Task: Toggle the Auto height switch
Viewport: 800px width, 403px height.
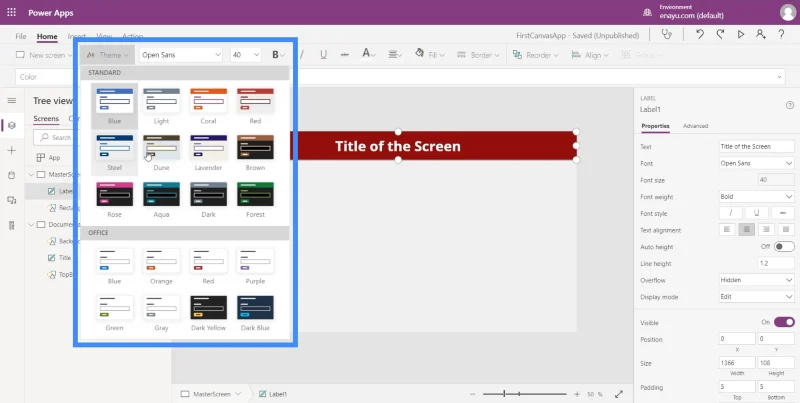Action: [x=784, y=247]
